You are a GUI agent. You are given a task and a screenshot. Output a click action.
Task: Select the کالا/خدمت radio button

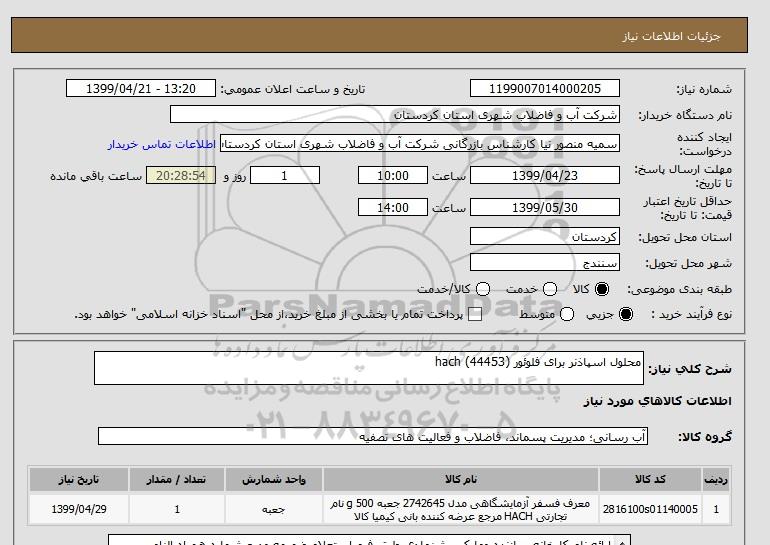tap(483, 289)
